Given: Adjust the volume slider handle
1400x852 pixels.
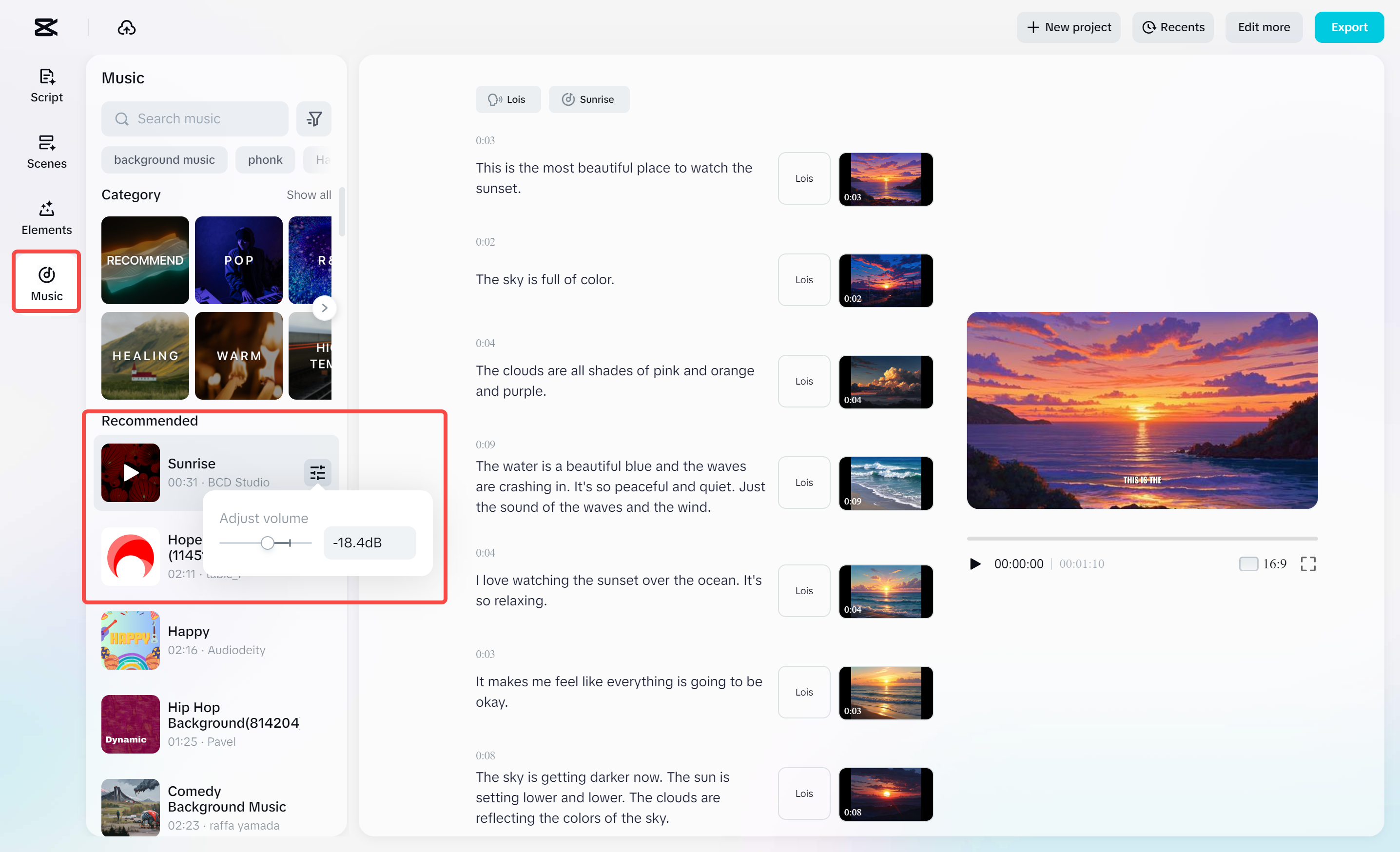Looking at the screenshot, I should click(267, 542).
